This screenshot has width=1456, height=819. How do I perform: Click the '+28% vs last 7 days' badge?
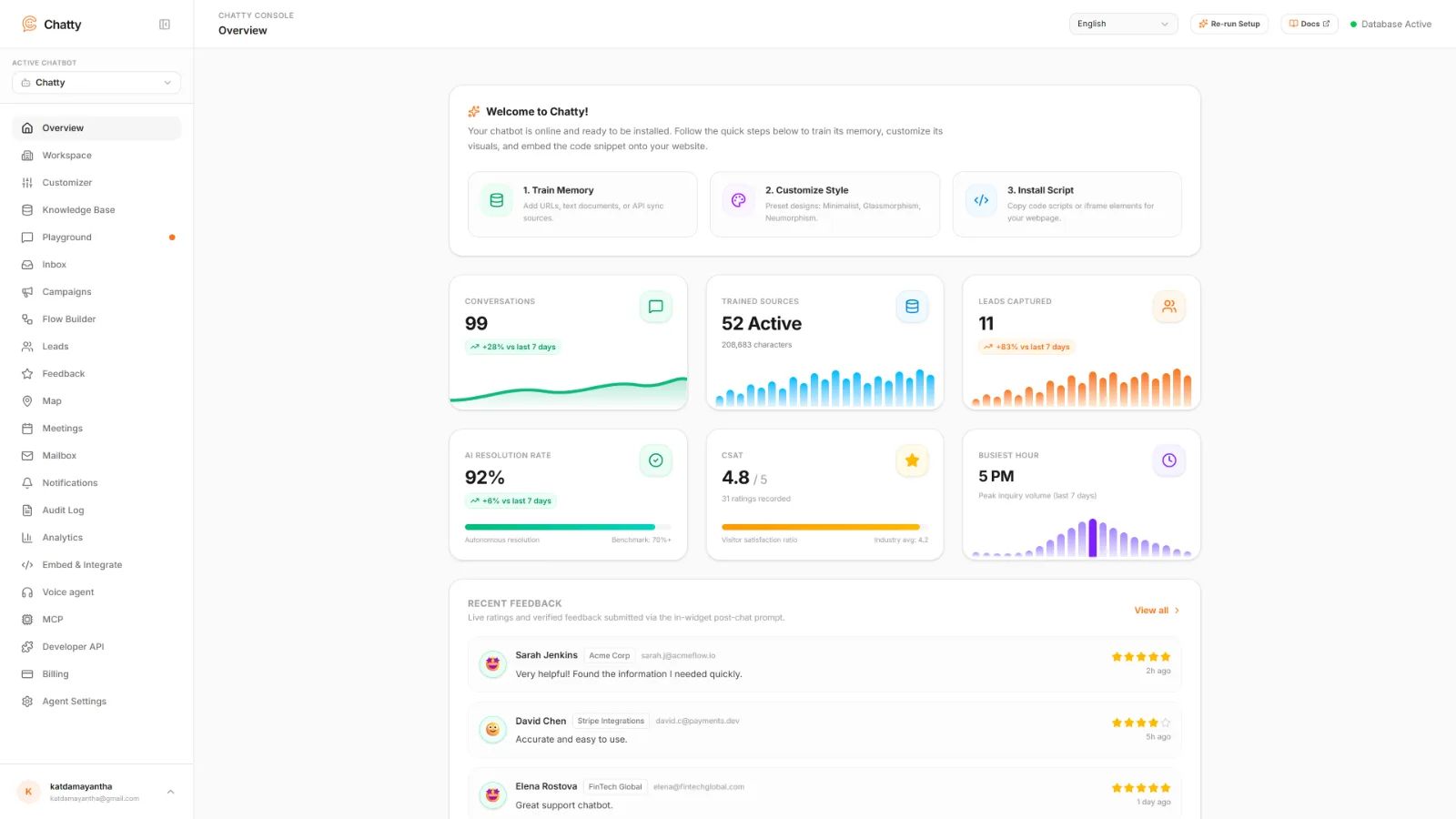[x=512, y=347]
